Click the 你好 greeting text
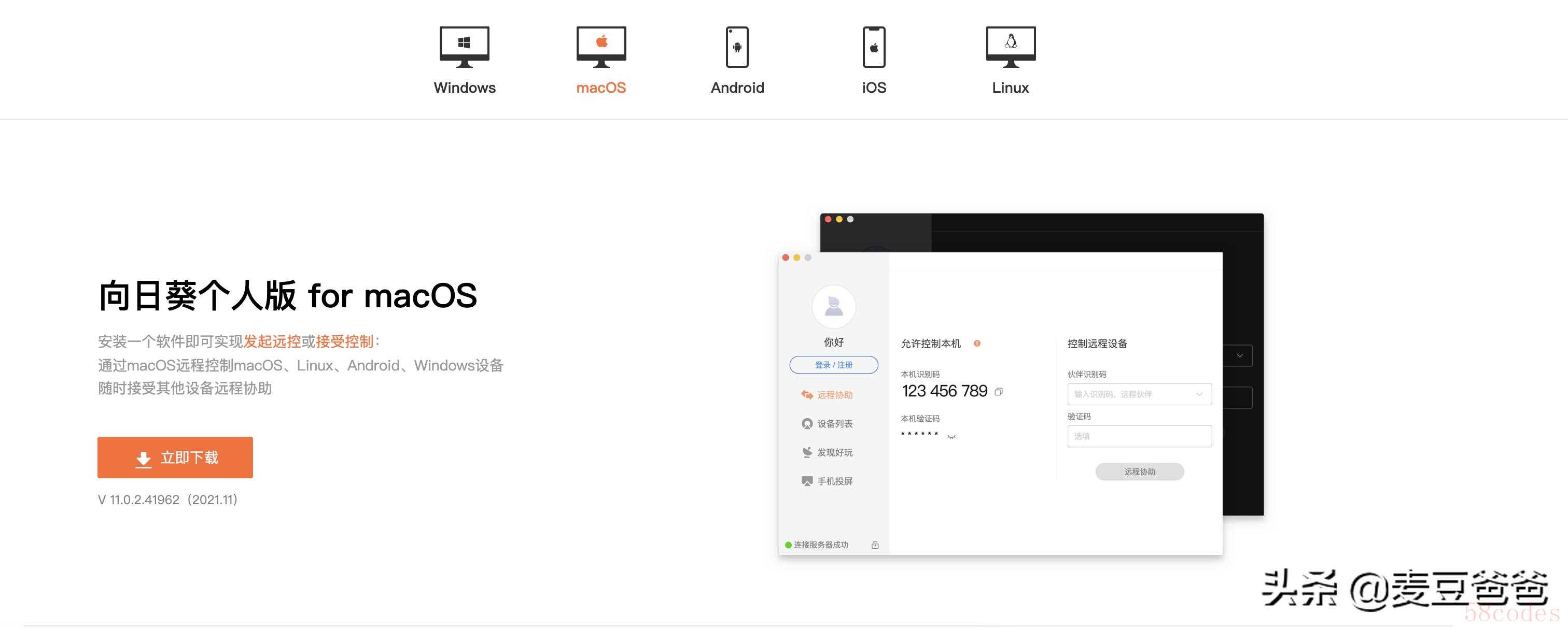The image size is (1568, 628). pyautogui.click(x=833, y=342)
